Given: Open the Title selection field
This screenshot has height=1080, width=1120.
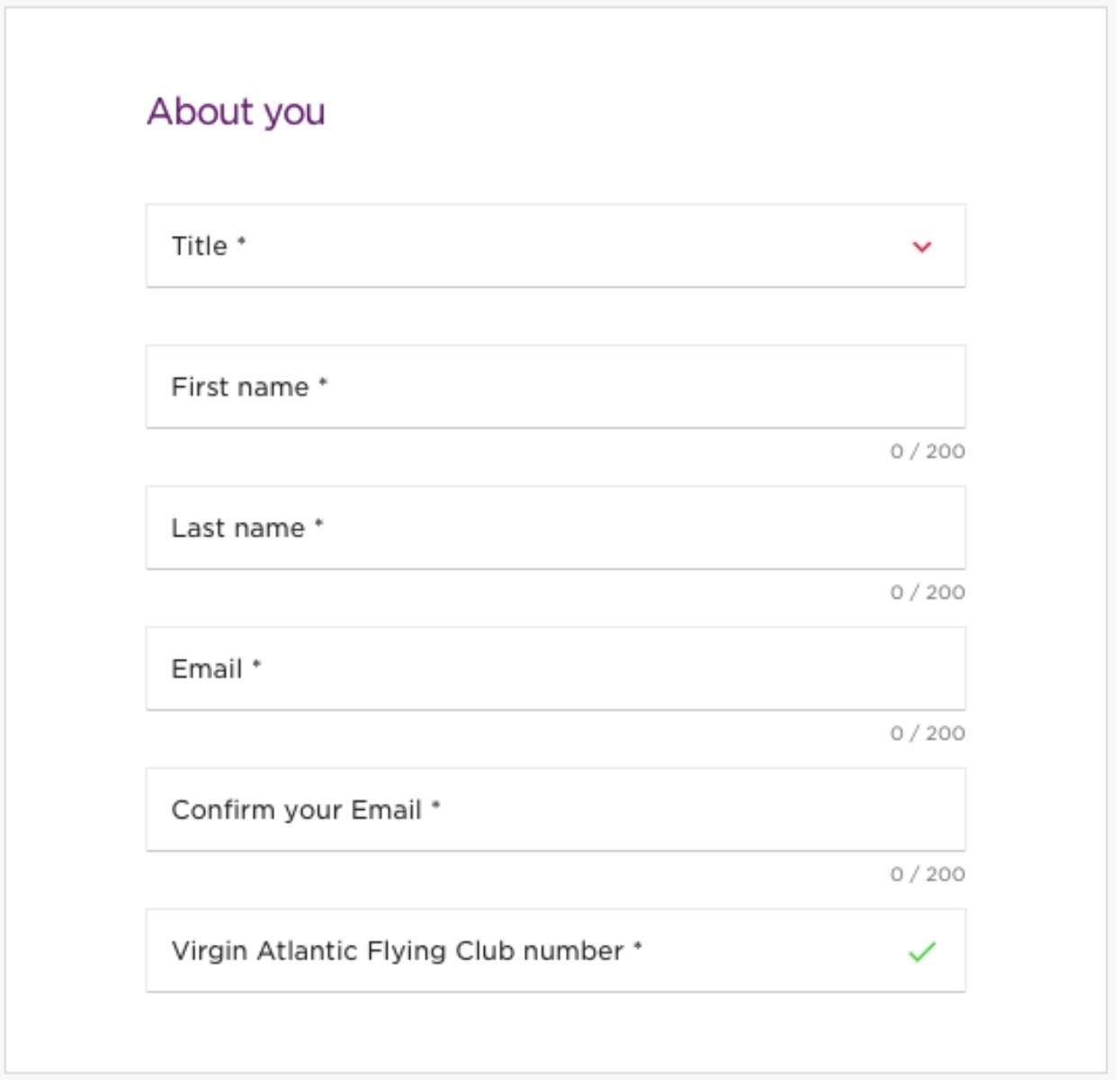Looking at the screenshot, I should coord(540,247).
